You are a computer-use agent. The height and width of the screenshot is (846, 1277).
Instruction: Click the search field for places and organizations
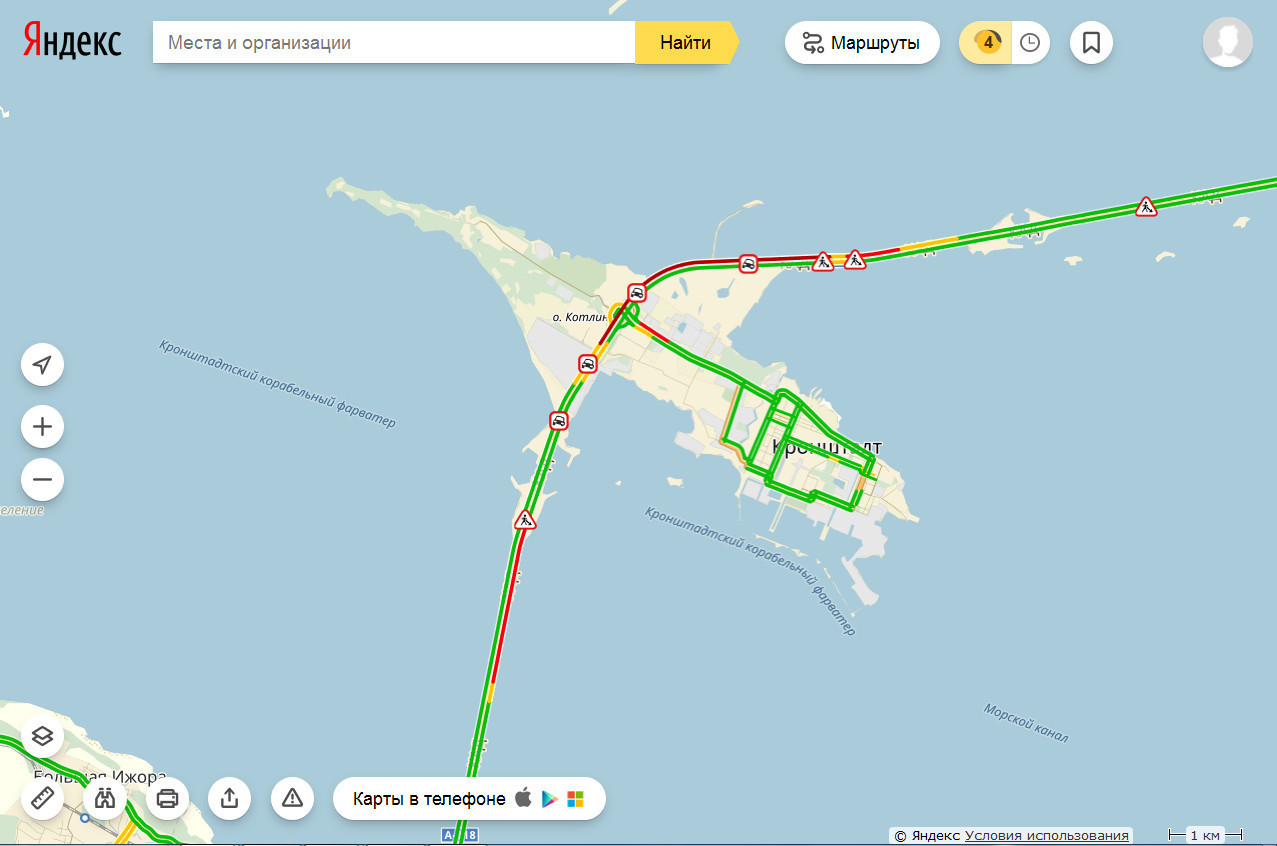click(x=394, y=43)
